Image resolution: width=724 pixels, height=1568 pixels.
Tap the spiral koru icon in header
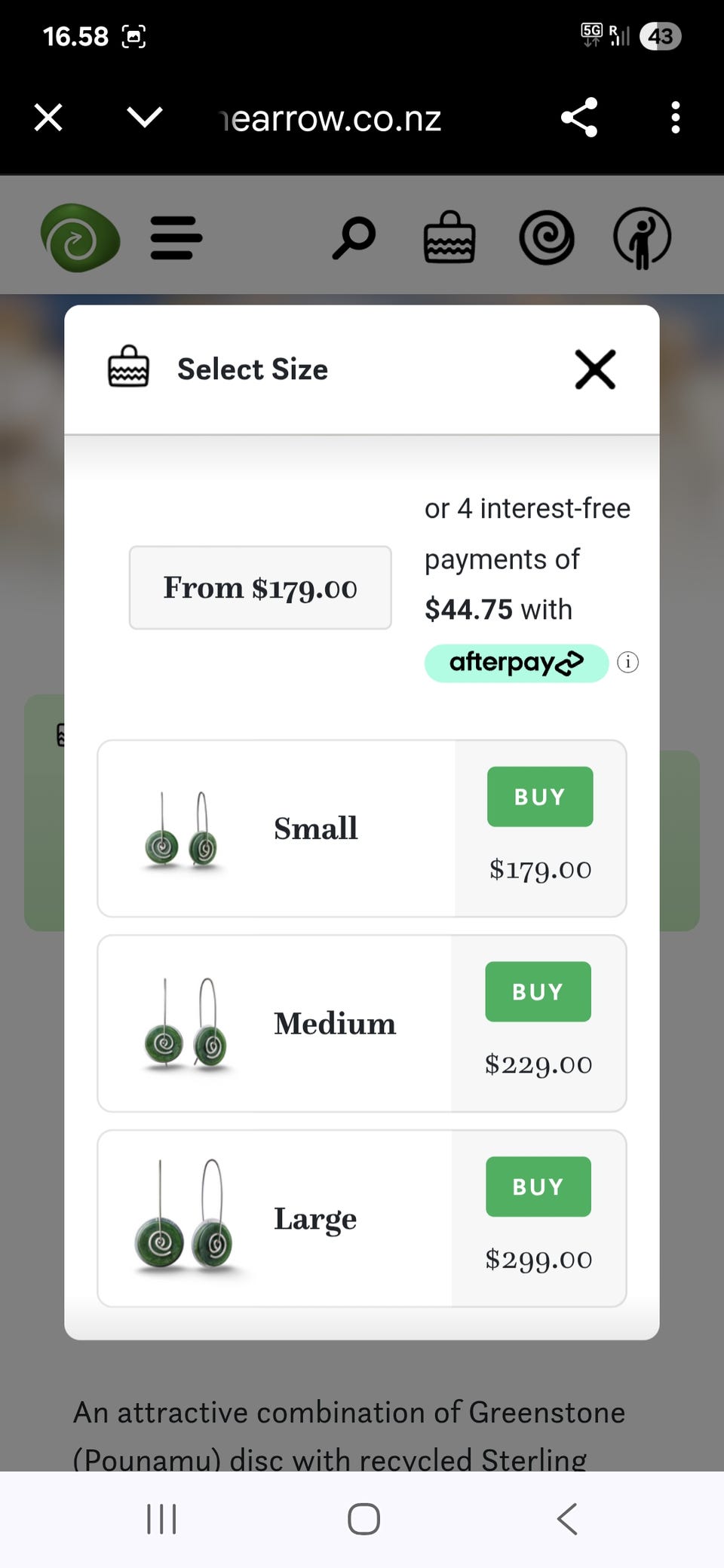pos(547,237)
